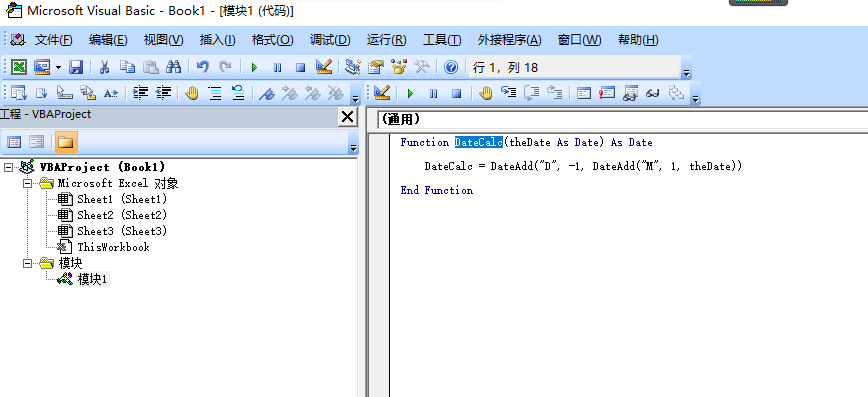
Task: Select Sheet2 (Sheet2) in project tree
Action: point(122,215)
